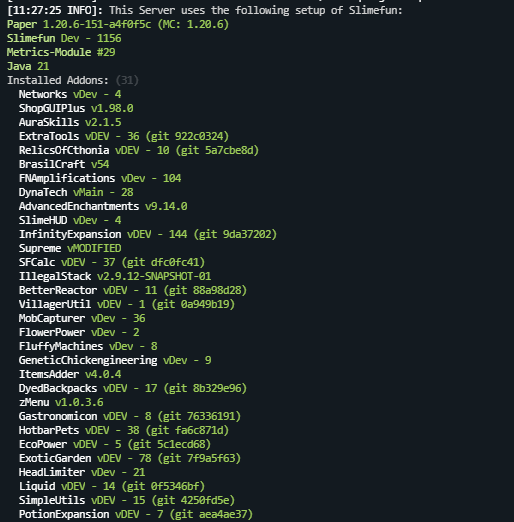Click the AuraSkills v2.1.5 line
Screen dimensions: 514x522
point(70,122)
